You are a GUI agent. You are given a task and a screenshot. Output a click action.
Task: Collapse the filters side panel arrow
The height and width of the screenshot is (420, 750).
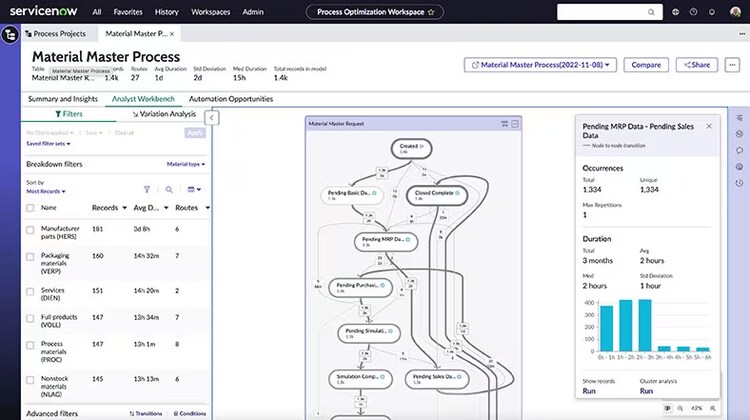(211, 118)
